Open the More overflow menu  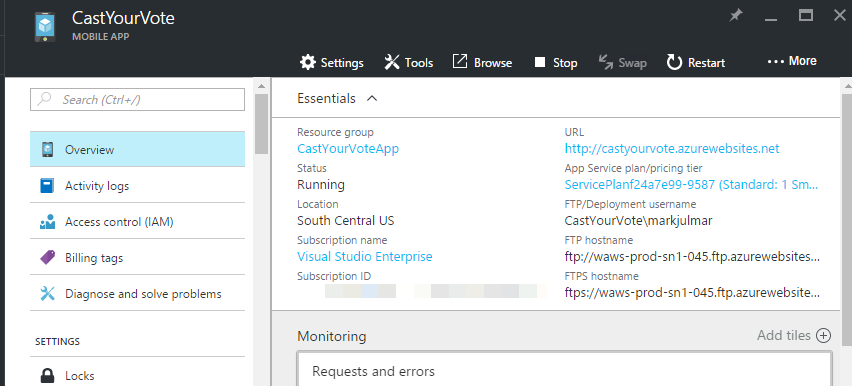tap(792, 61)
